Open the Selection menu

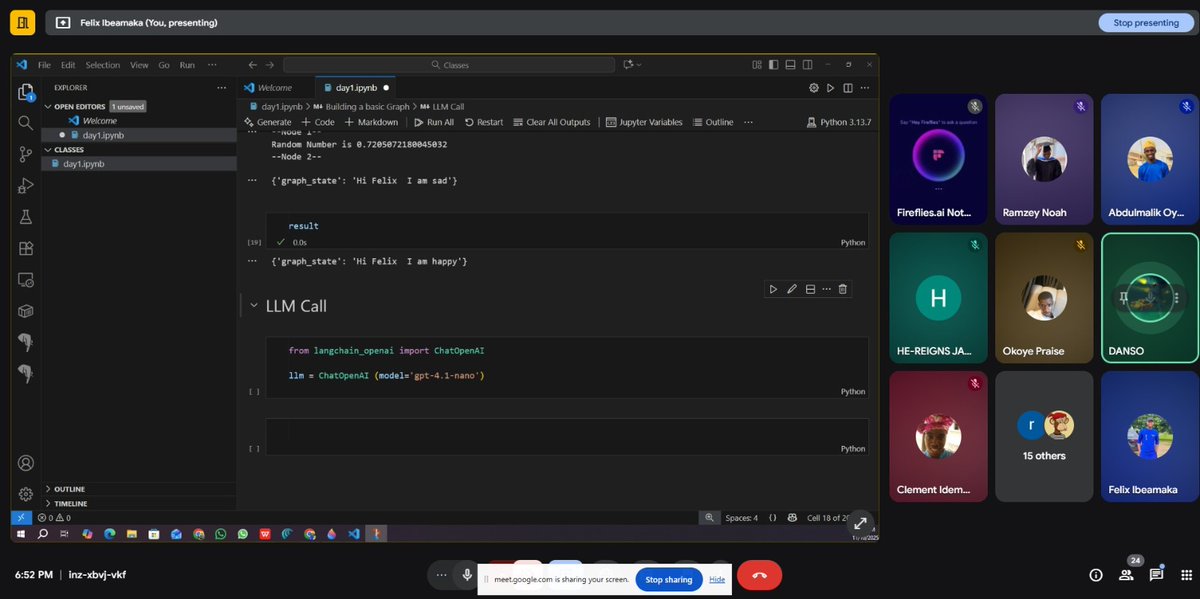(102, 65)
